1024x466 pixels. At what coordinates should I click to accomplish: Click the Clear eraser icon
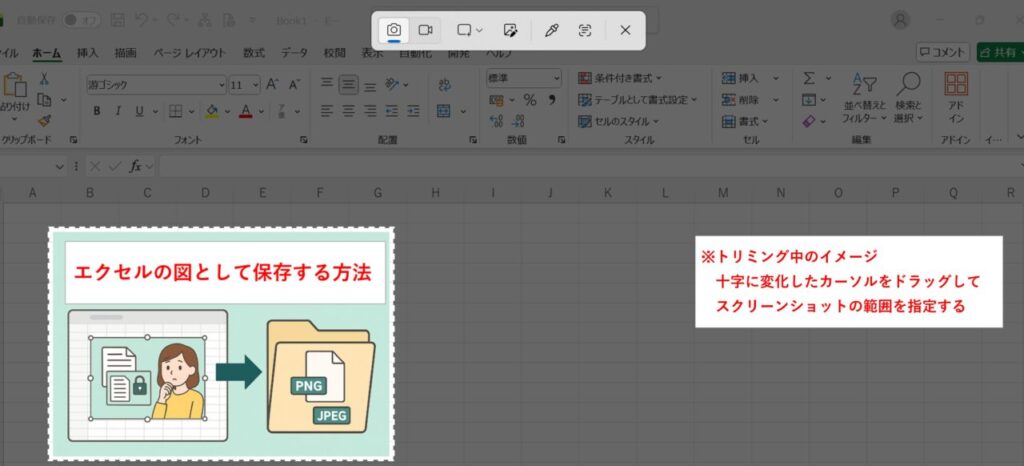pyautogui.click(x=809, y=121)
